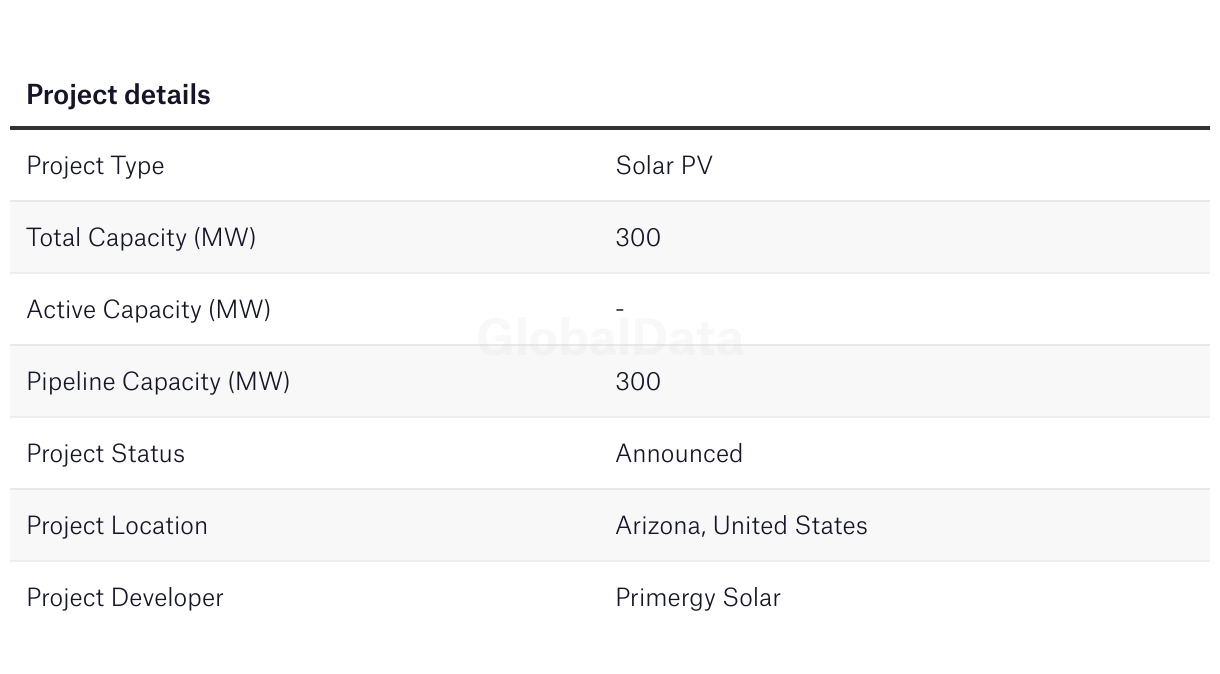Open the "Primergy Solar" developer name
The width and height of the screenshot is (1220, 674).
pyautogui.click(x=698, y=598)
